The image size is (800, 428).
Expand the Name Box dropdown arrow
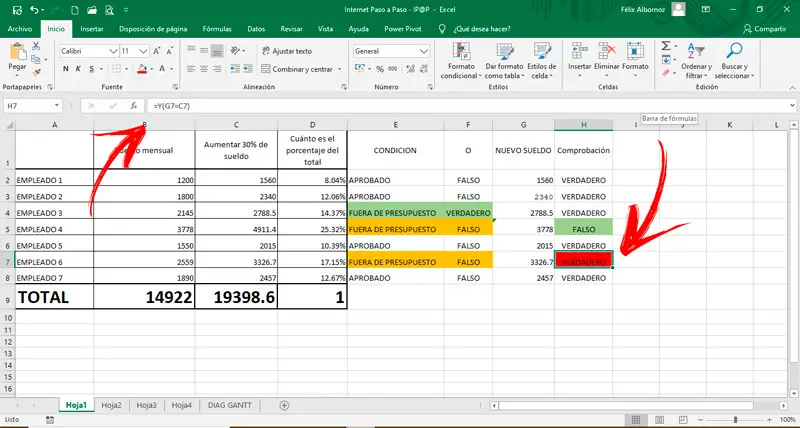pyautogui.click(x=59, y=105)
